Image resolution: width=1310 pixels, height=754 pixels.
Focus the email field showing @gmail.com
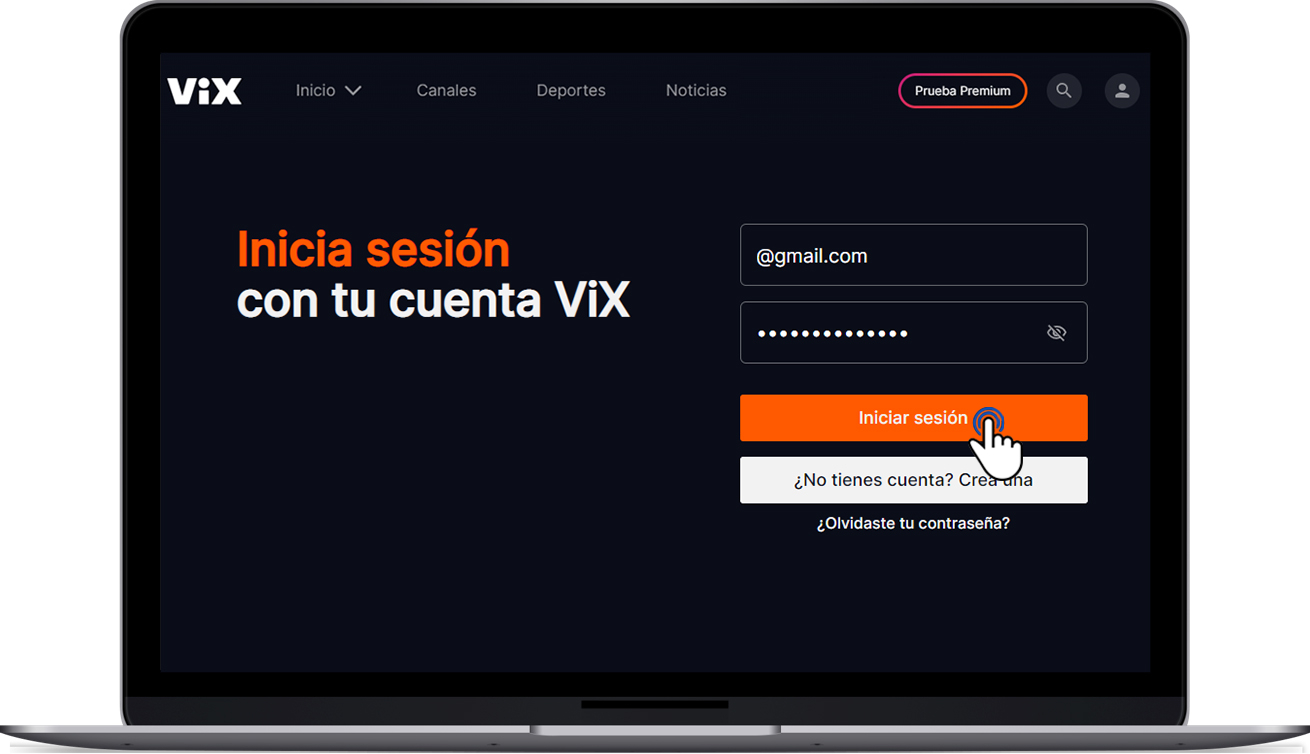pos(913,255)
